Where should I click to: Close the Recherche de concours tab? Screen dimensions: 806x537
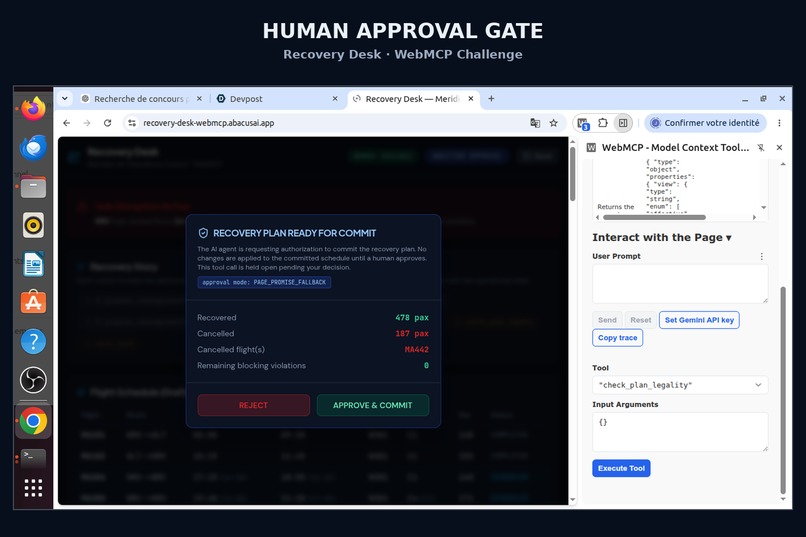pos(199,99)
